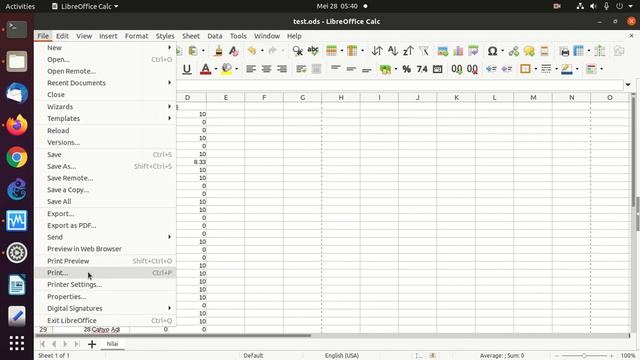Viewport: 640px width, 360px height.
Task: Click the Clone Formatting paintbrush icon
Action: pyautogui.click(x=218, y=51)
